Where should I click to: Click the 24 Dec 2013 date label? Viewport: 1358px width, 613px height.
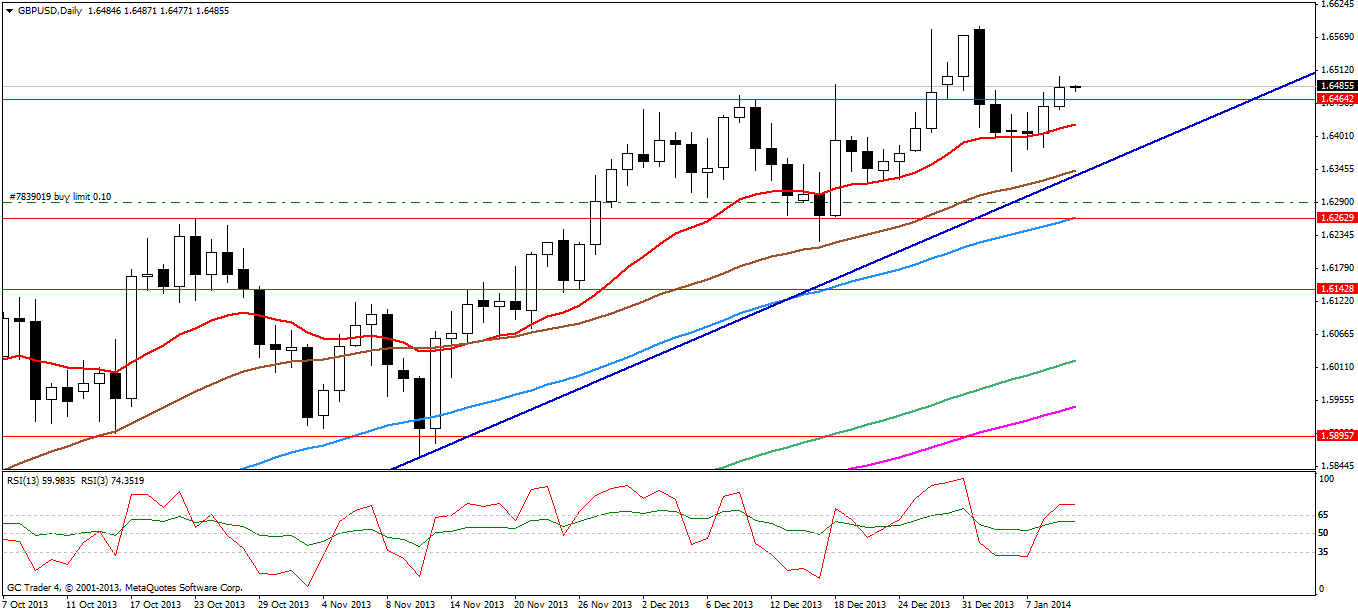pyautogui.click(x=925, y=605)
